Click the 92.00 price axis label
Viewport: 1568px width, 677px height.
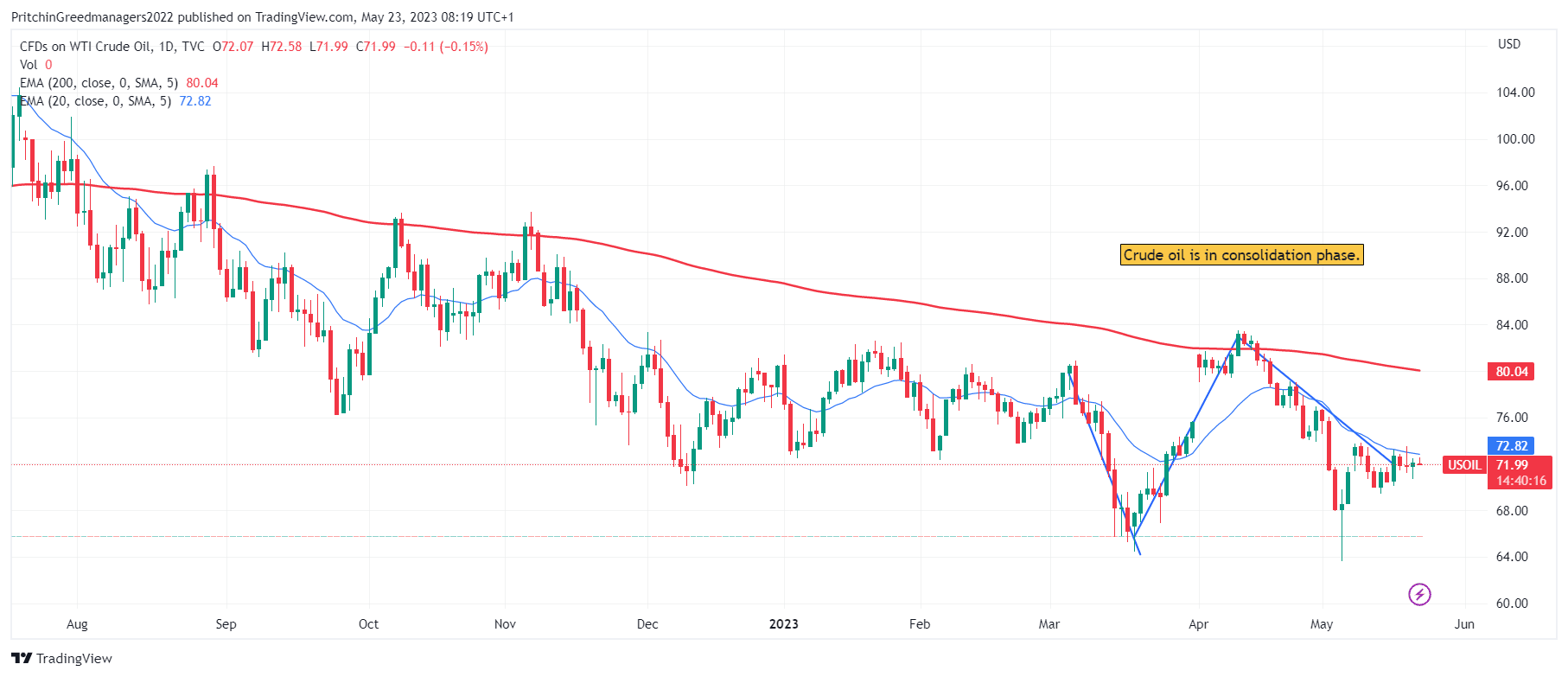[1512, 233]
